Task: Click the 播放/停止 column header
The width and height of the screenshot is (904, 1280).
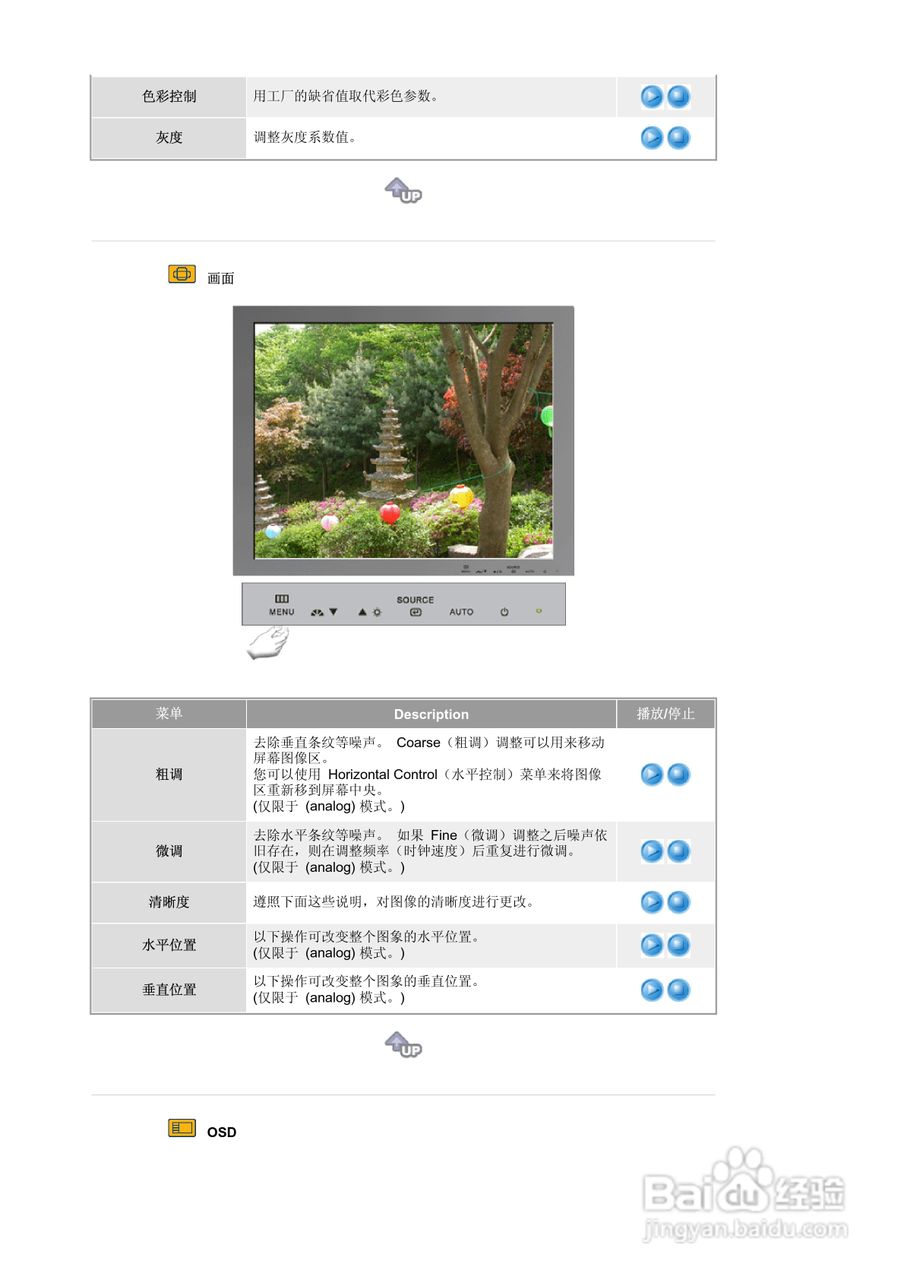Action: [666, 714]
